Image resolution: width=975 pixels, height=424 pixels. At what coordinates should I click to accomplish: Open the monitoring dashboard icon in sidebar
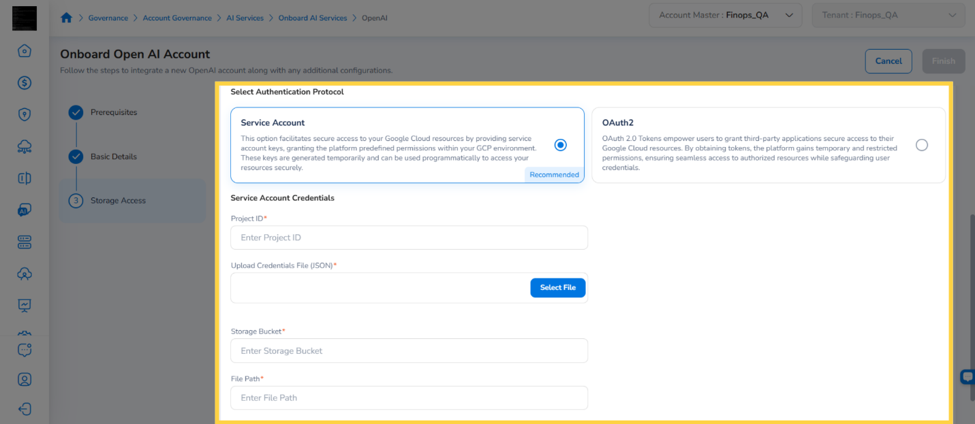point(25,305)
